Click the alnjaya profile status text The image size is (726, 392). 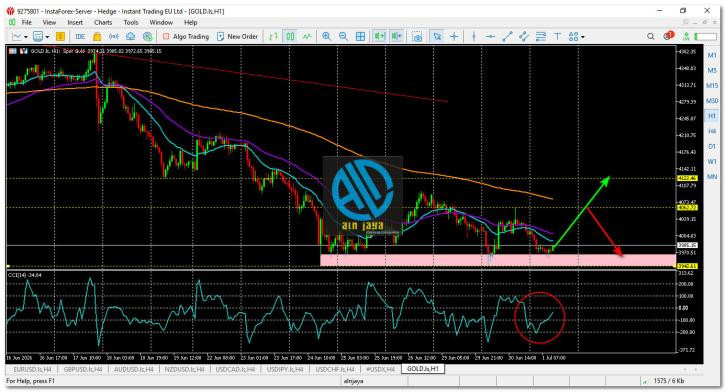point(353,381)
